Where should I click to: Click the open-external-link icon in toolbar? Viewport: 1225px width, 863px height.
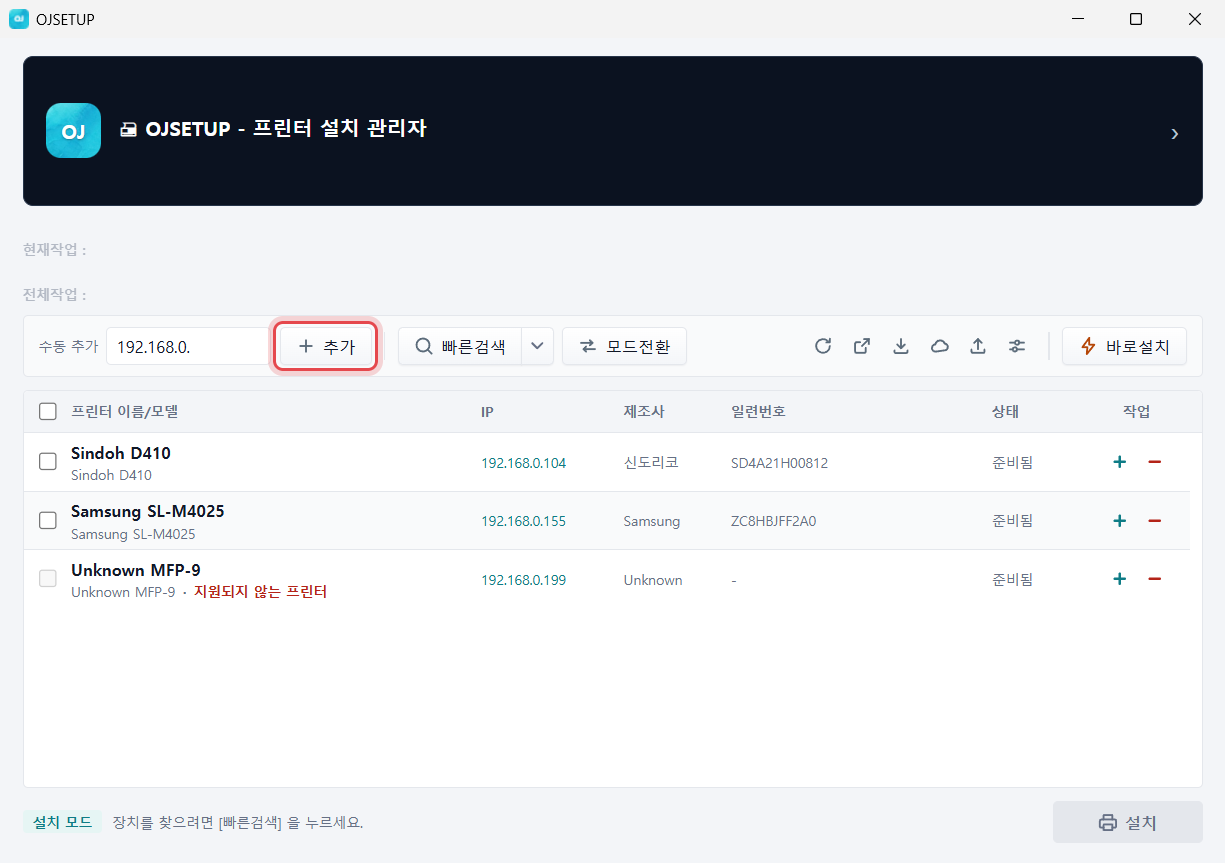862,346
